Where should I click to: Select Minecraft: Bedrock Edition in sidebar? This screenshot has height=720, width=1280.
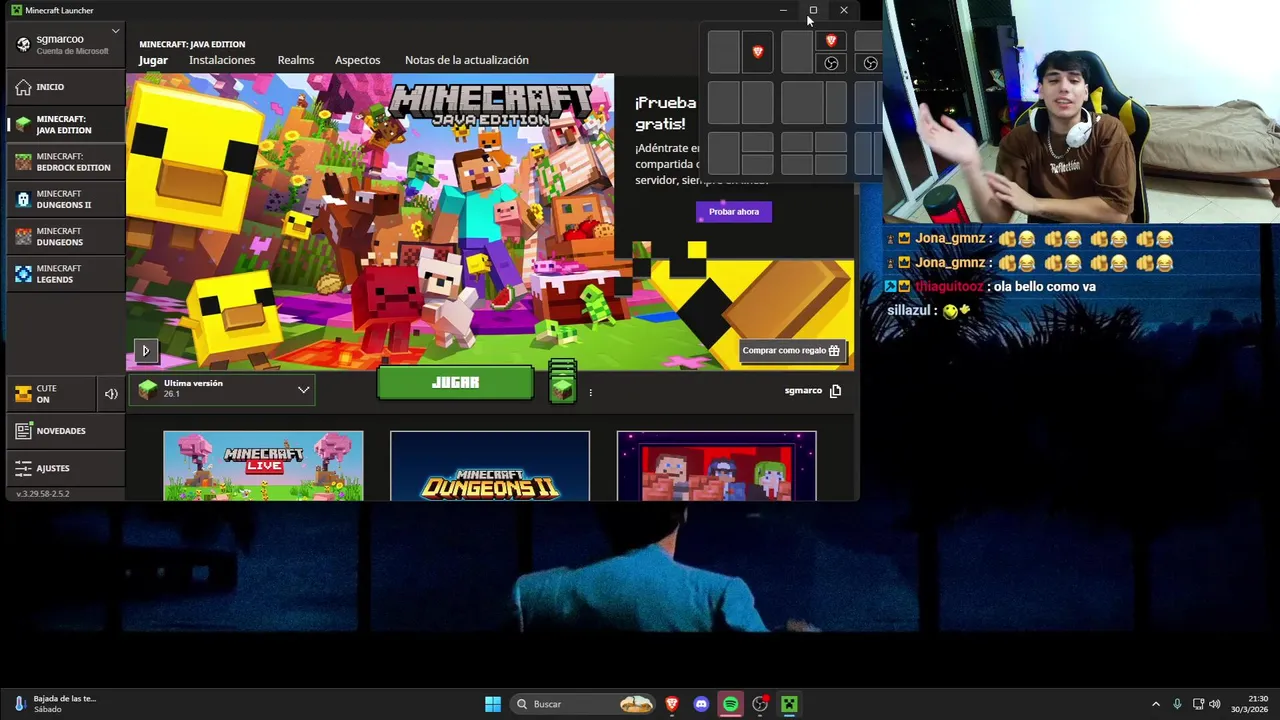[x=66, y=162]
